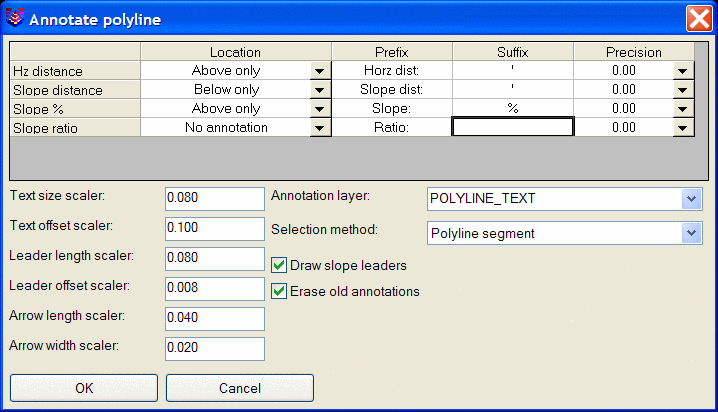The image size is (718, 412).
Task: Expand the Selection method dropdown
Action: tap(691, 233)
